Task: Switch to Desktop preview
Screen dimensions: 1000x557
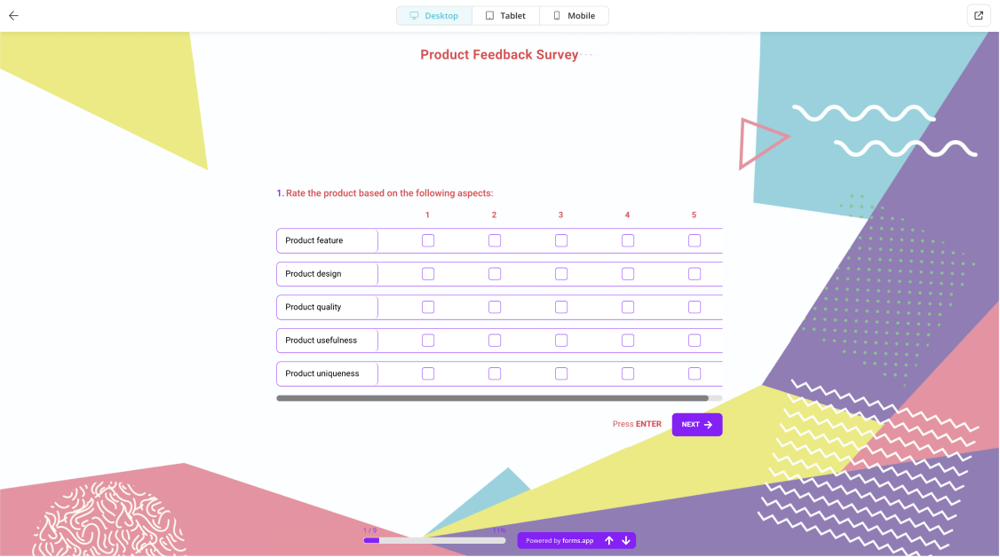Action: pyautogui.click(x=434, y=16)
